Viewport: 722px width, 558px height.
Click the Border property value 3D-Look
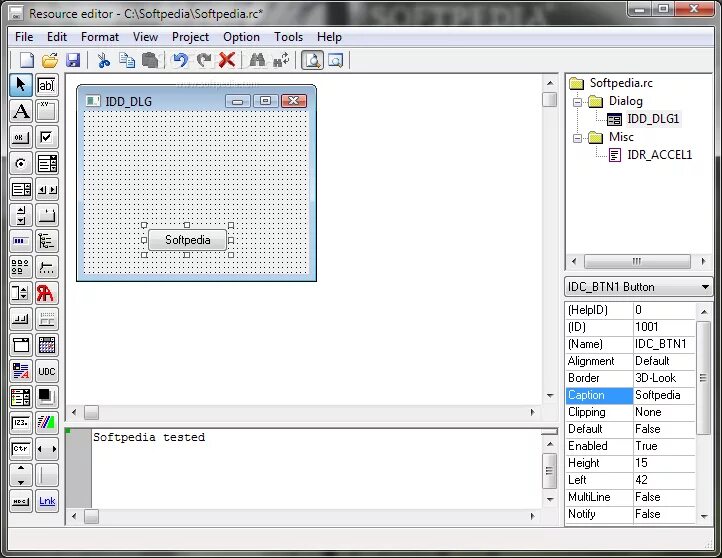[664, 378]
